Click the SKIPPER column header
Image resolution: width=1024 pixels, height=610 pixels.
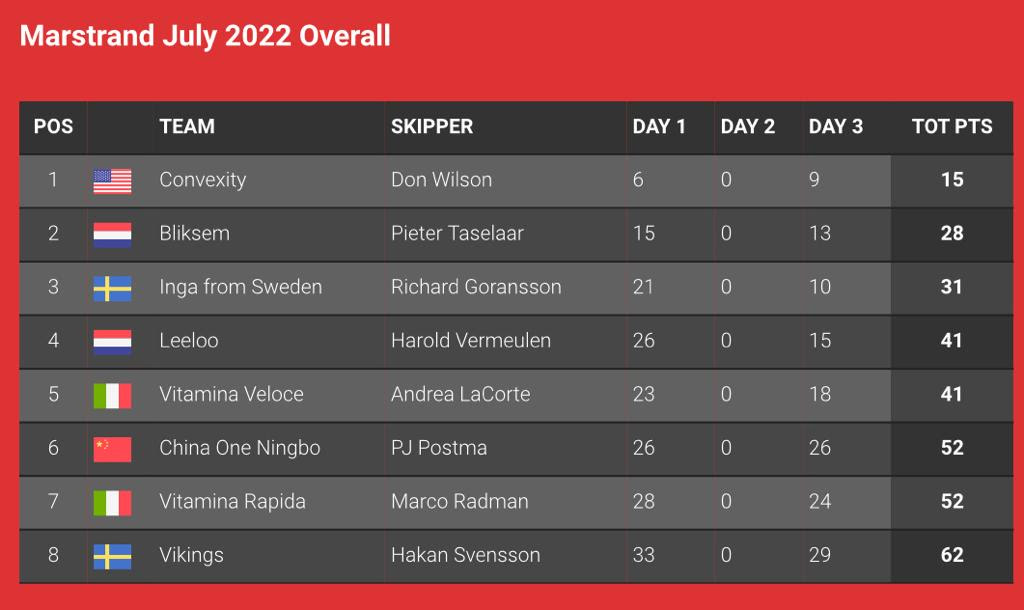[x=432, y=126]
